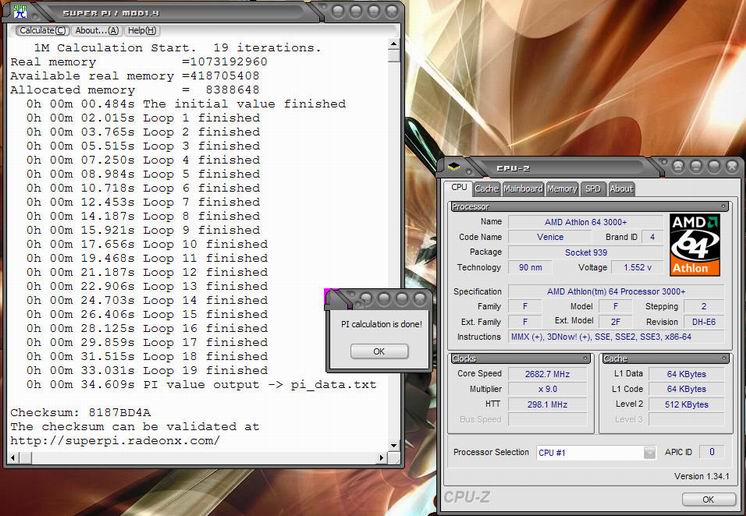
Task: Open the Calculate menu in Super PI
Action: pyautogui.click(x=42, y=30)
